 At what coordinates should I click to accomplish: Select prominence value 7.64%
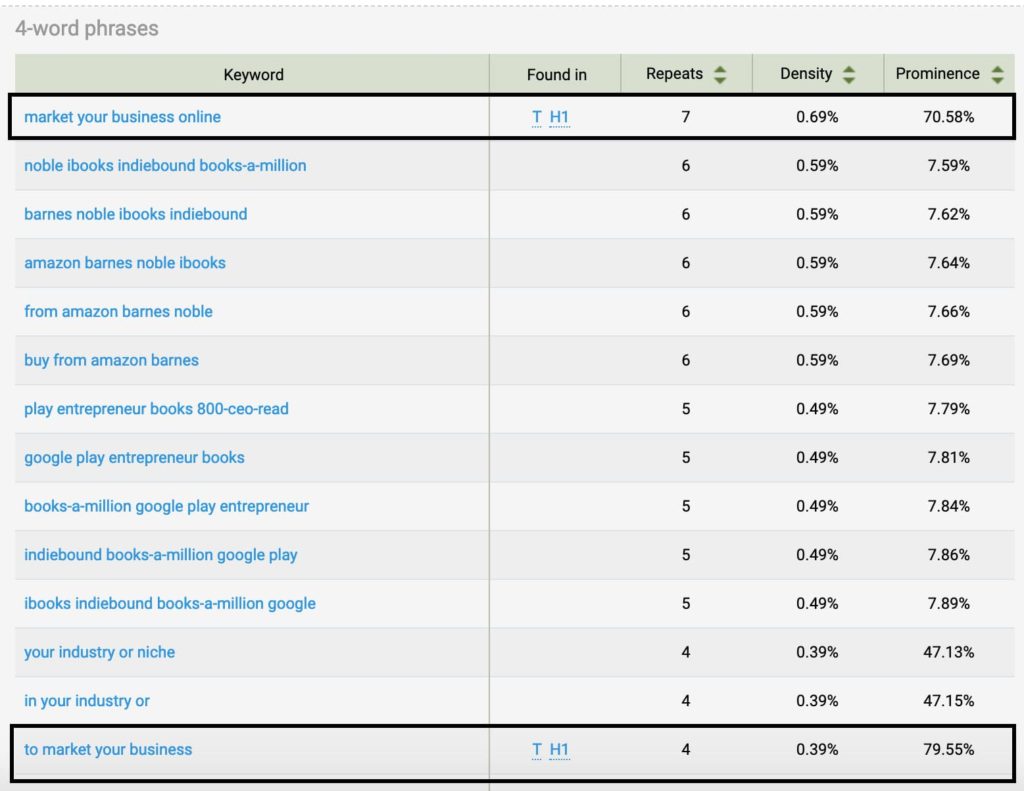click(x=948, y=263)
